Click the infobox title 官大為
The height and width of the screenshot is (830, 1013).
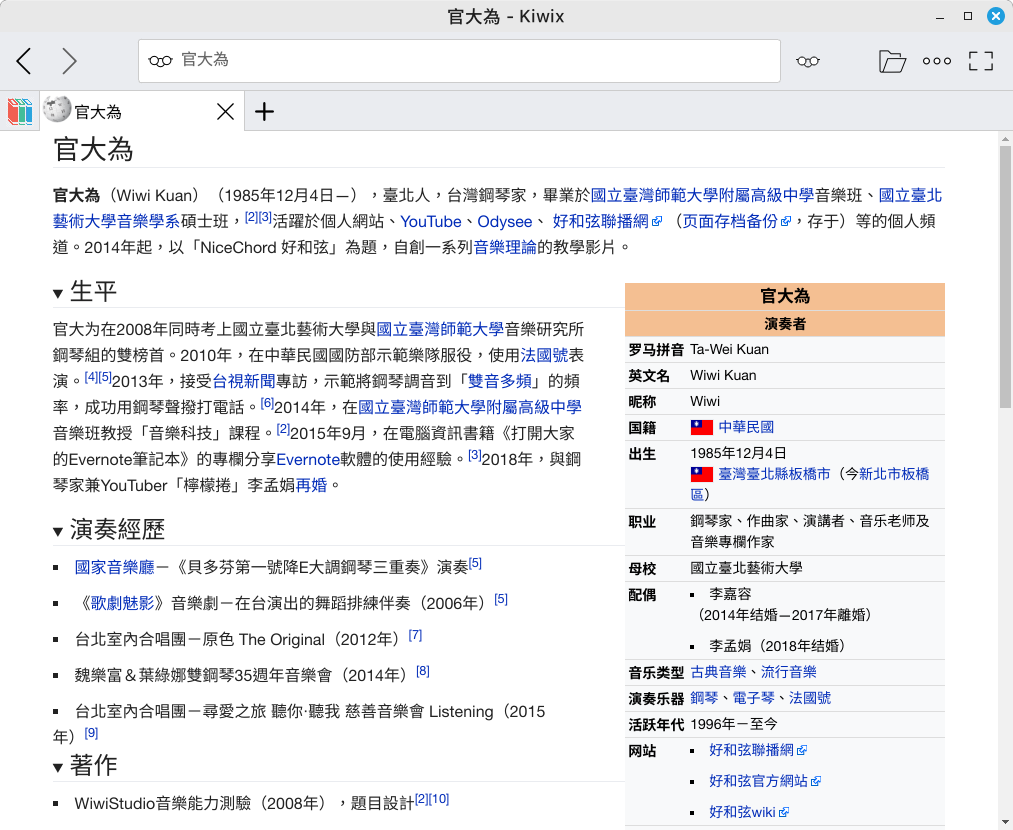click(785, 296)
